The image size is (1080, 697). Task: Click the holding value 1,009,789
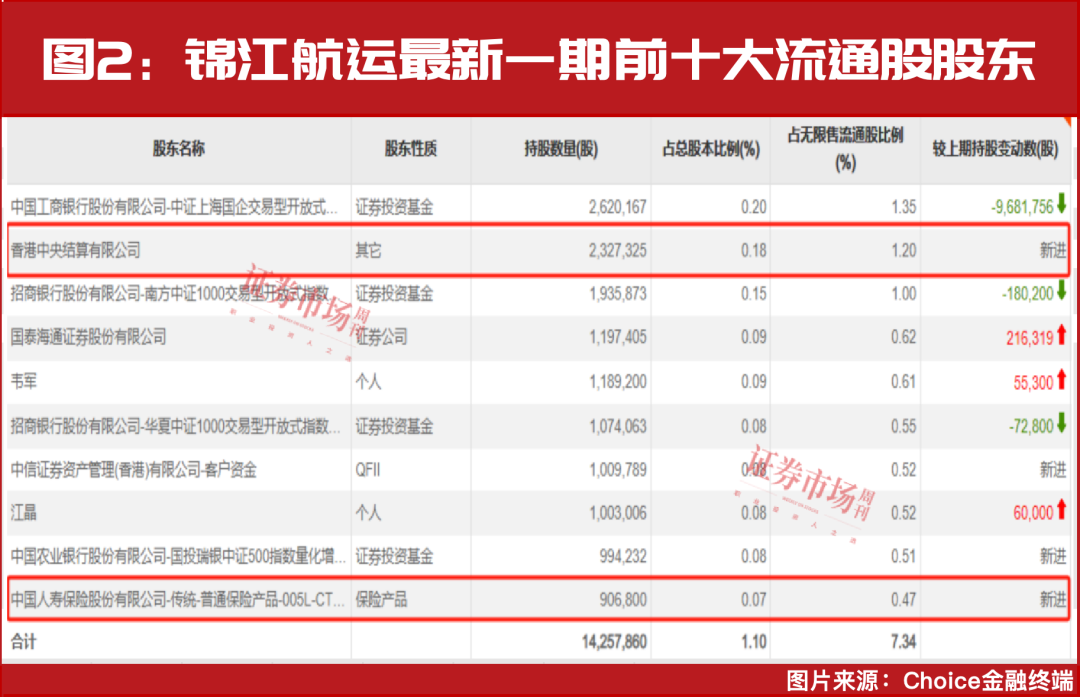click(618, 470)
